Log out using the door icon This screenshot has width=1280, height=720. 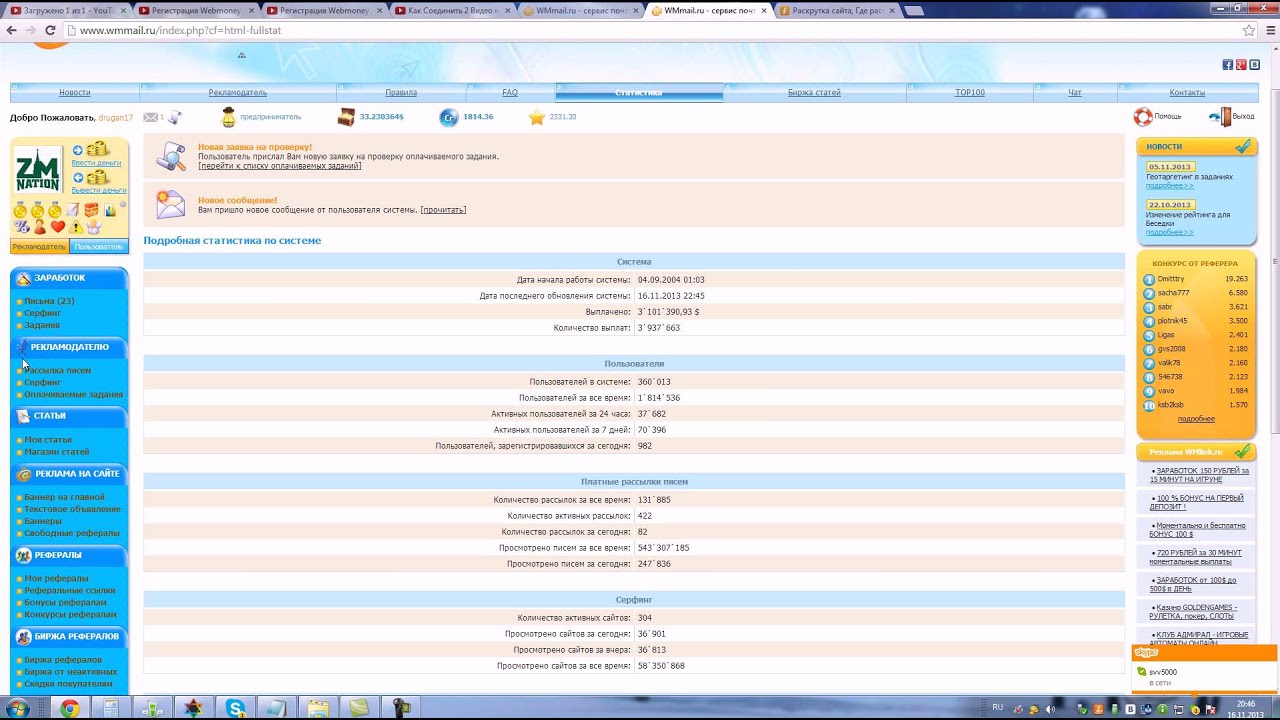coord(1220,117)
